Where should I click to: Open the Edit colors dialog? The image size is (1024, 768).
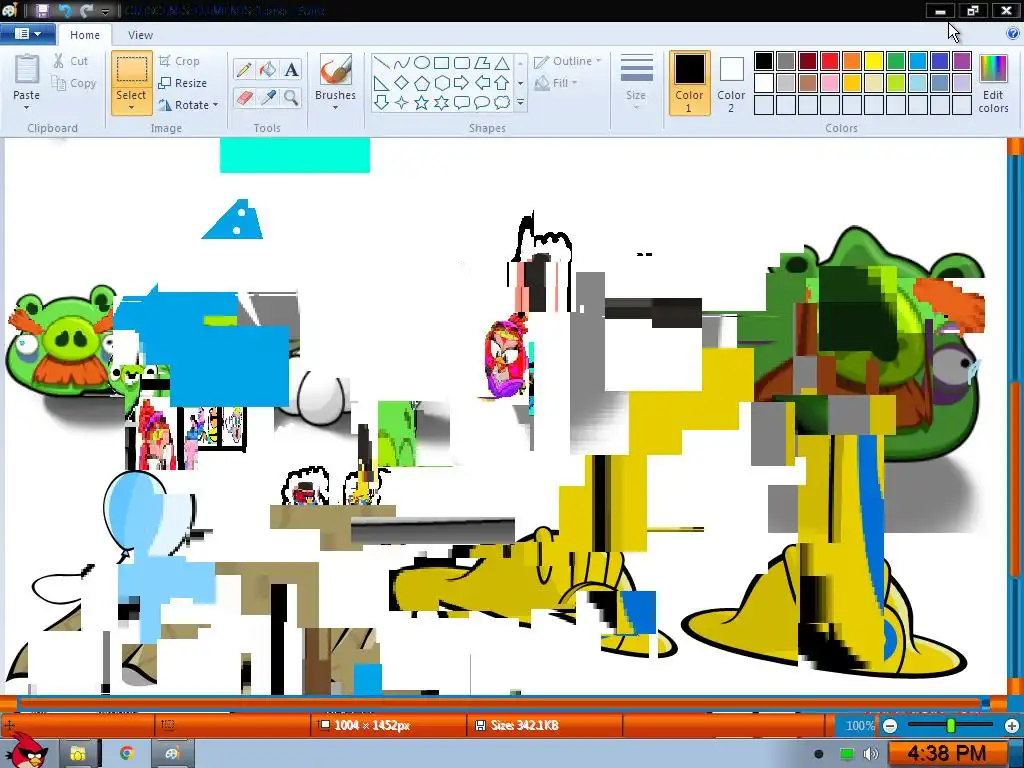[x=993, y=84]
